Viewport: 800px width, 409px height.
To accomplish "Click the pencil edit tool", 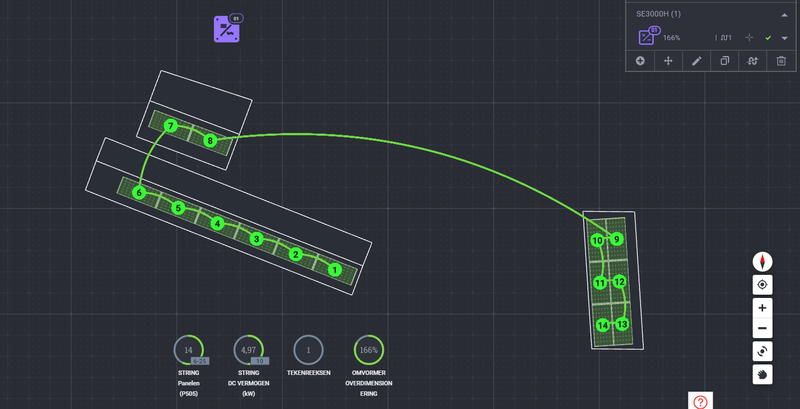I will pos(696,61).
